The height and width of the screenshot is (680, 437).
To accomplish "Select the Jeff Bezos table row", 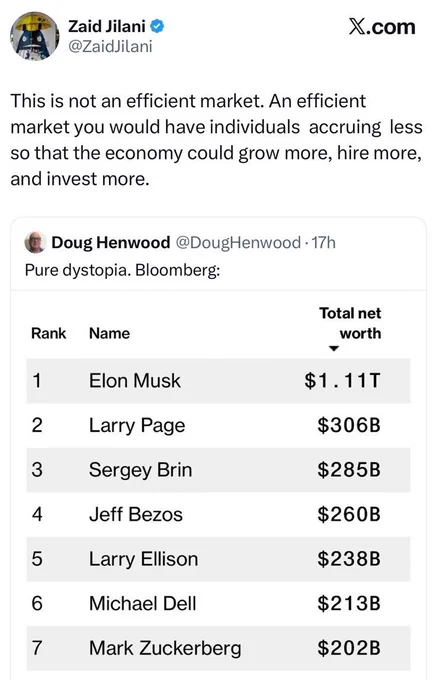I will 218,514.
